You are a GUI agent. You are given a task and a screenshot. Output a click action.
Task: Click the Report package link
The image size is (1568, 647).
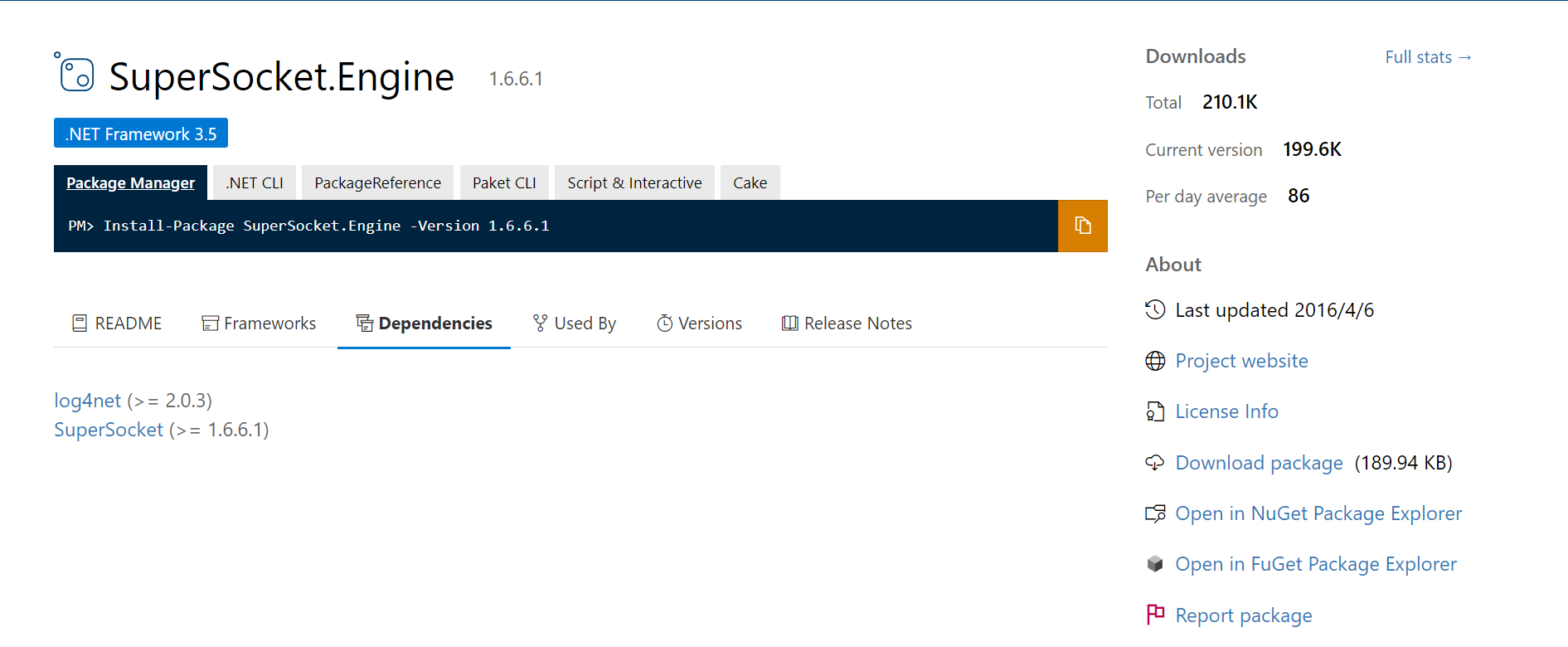[1244, 615]
